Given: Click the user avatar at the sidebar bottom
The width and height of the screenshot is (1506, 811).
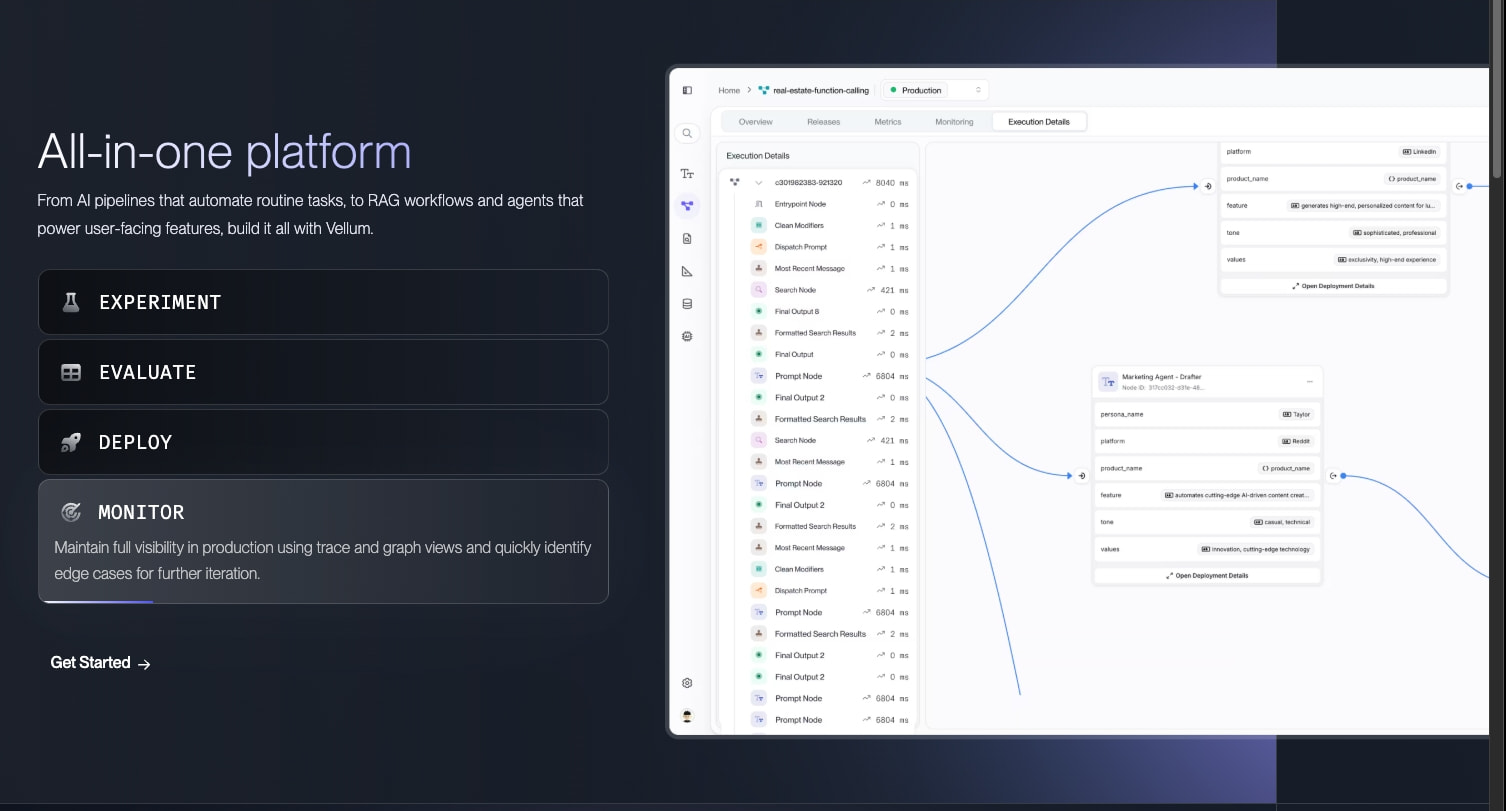Looking at the screenshot, I should click(x=687, y=716).
